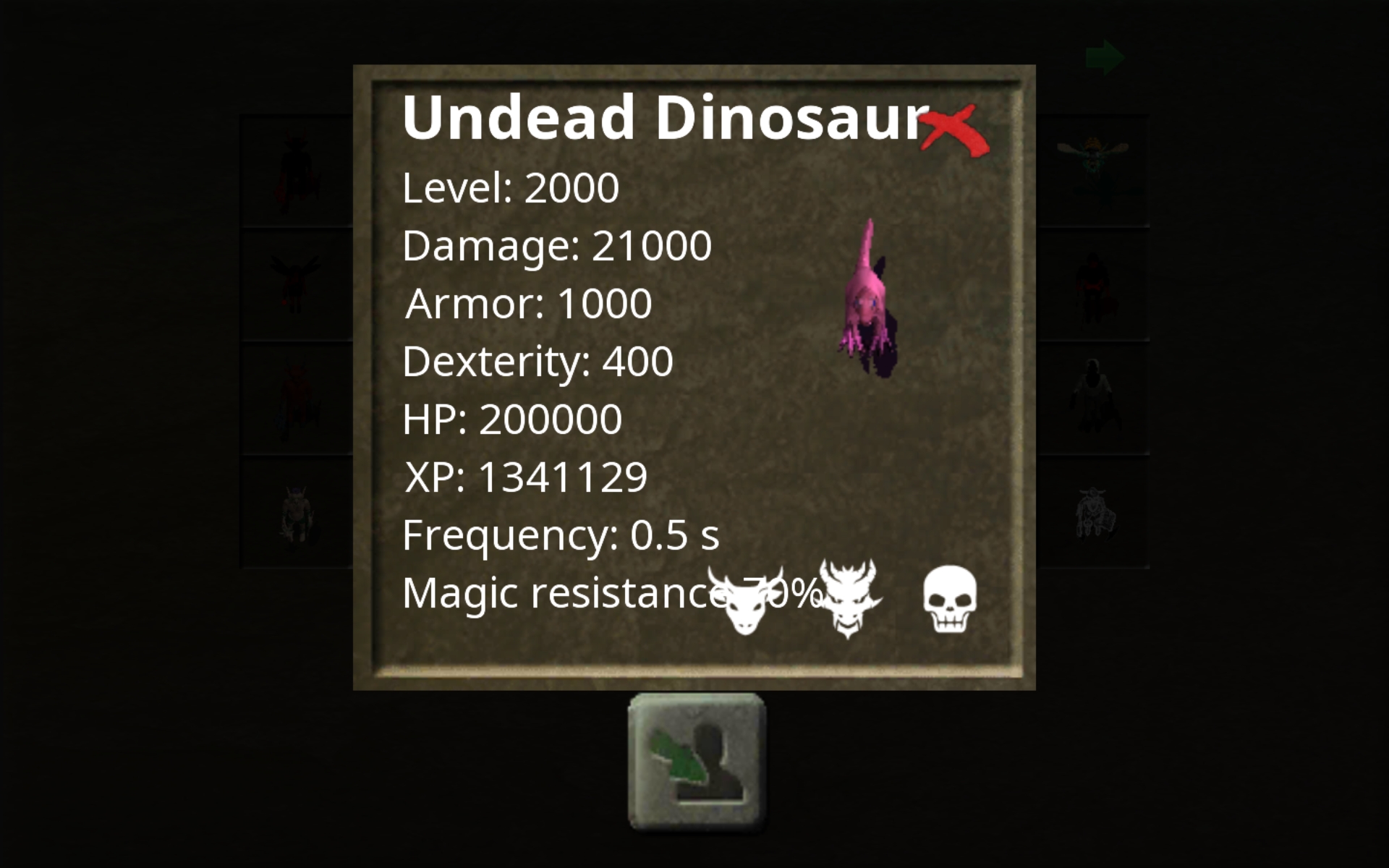Screen dimensions: 1389x868
Task: Open the white outlined horned beast entry
Action: pyautogui.click(x=1092, y=514)
